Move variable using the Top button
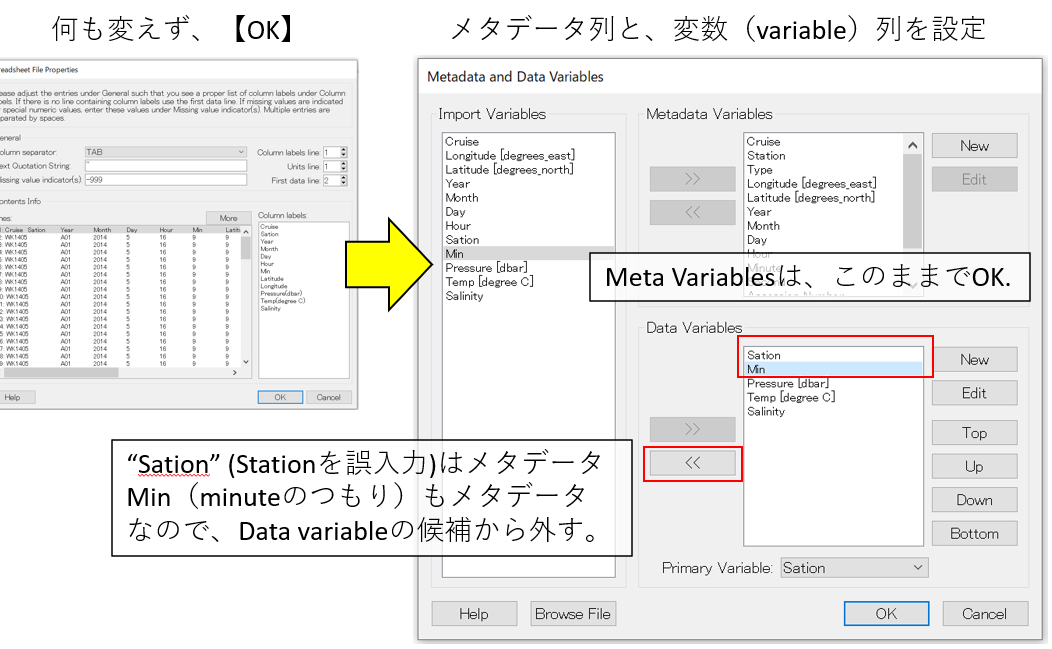Viewport: 1052px width, 649px height. click(974, 432)
